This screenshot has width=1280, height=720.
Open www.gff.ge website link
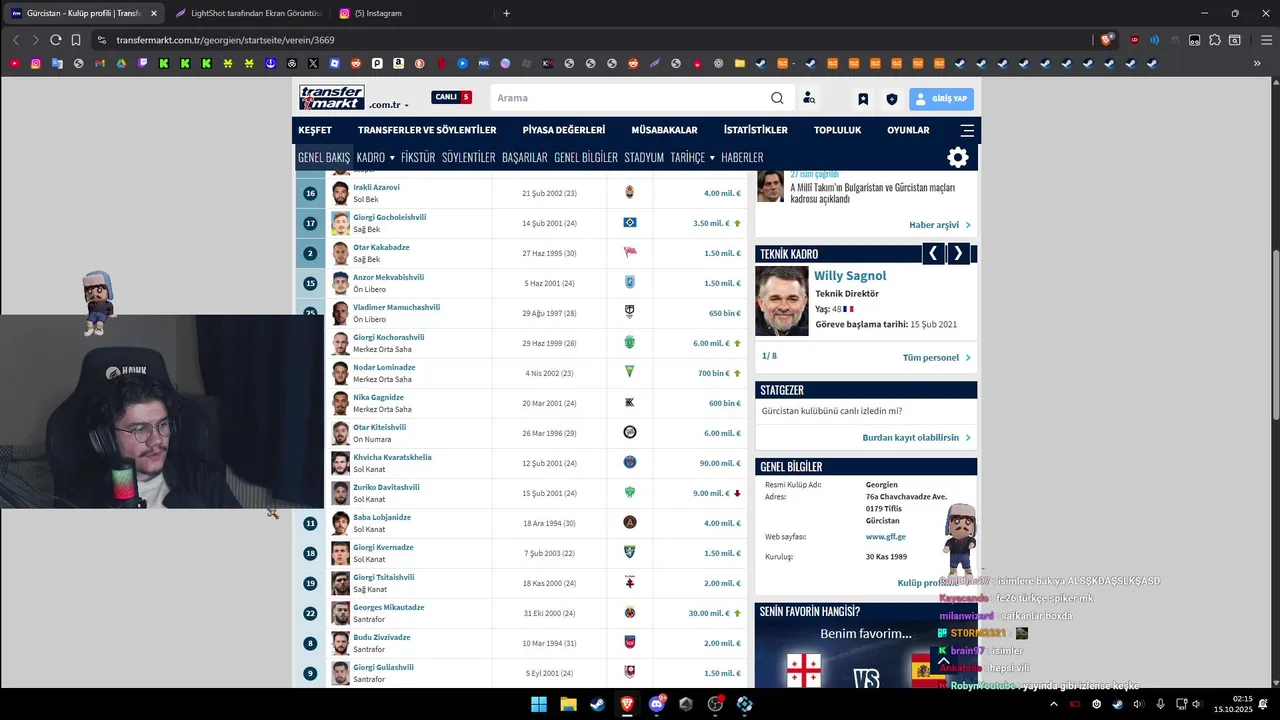[x=886, y=537]
